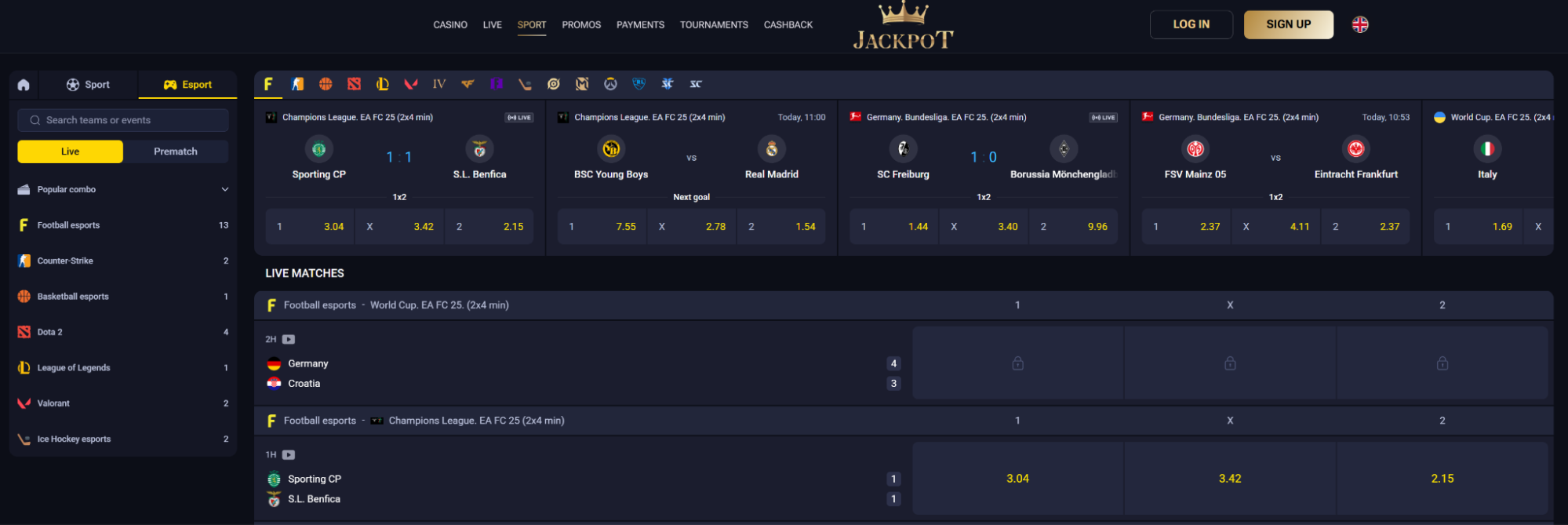Select StarCraft SC icon at filter bar end

tap(696, 84)
